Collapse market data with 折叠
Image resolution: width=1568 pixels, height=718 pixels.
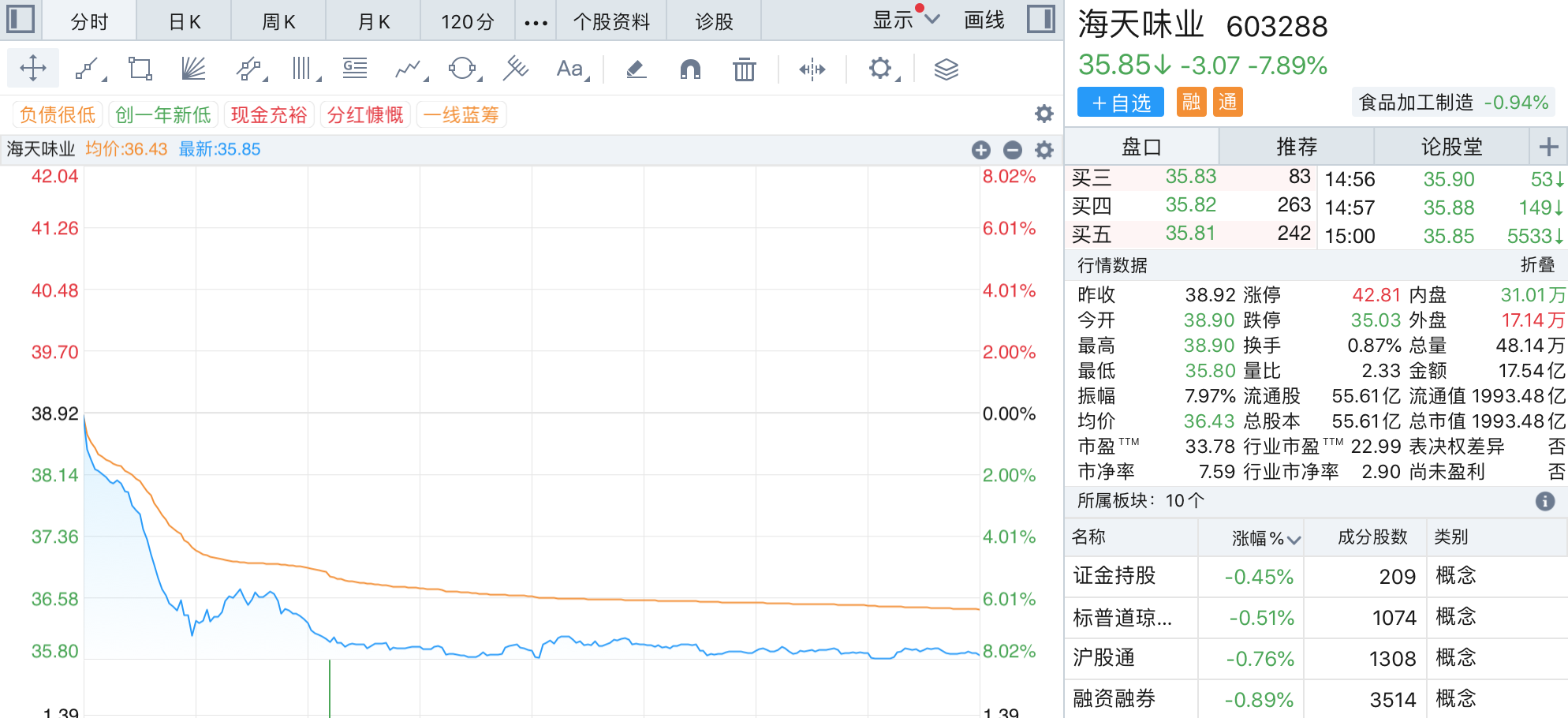coord(1537,265)
